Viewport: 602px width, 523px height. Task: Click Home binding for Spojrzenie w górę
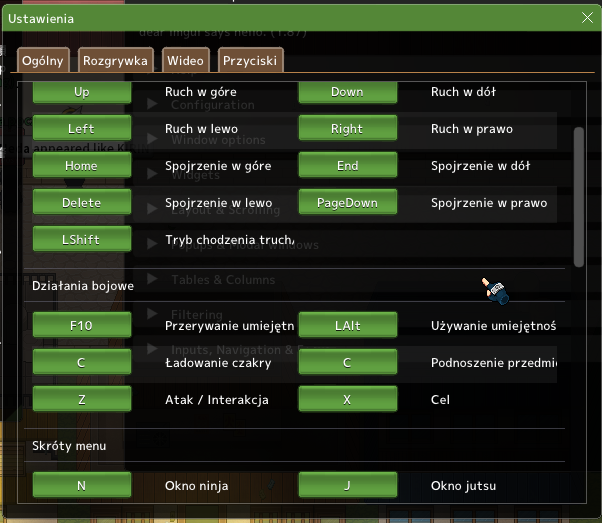click(82, 166)
